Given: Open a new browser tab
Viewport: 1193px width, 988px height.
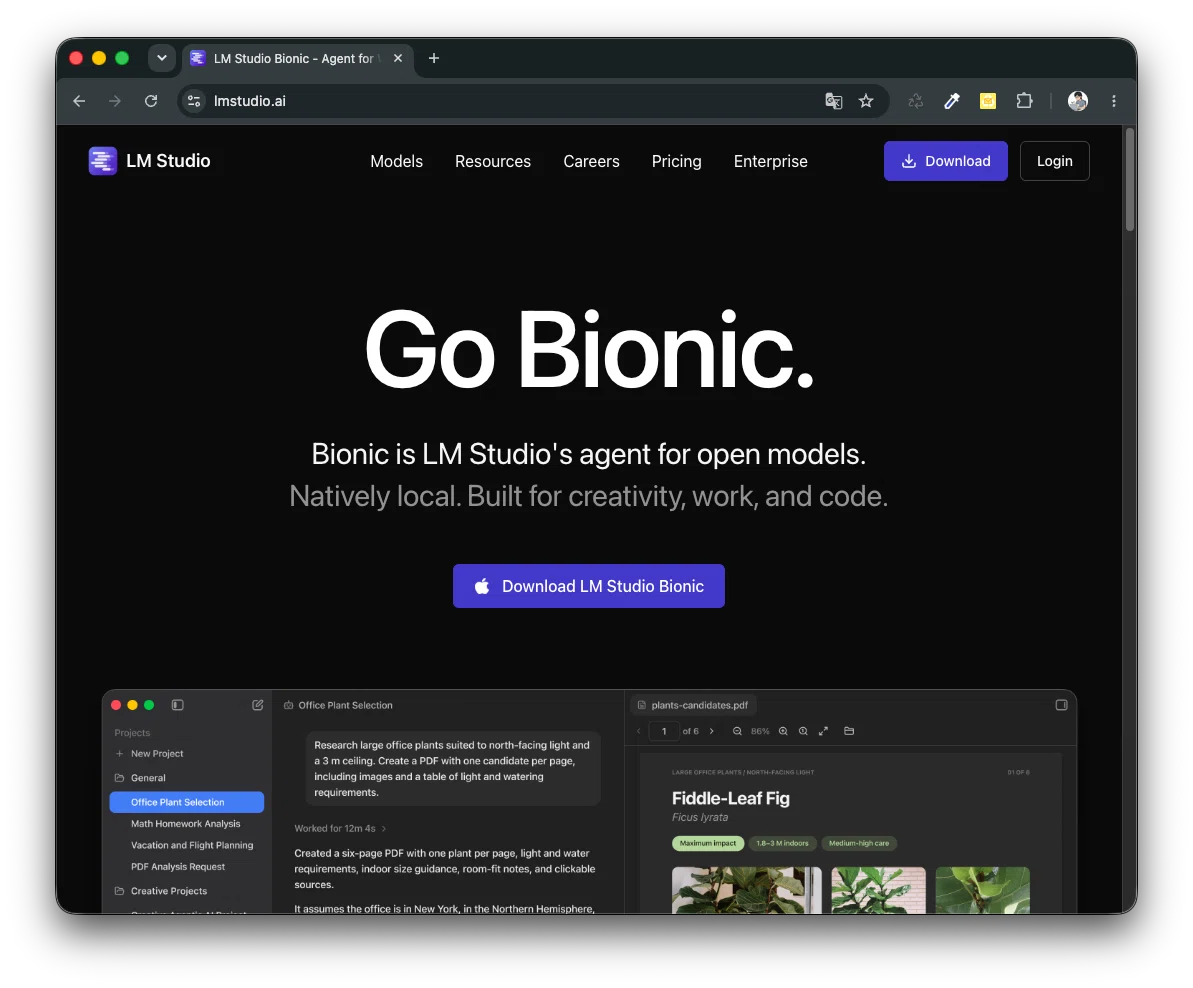Looking at the screenshot, I should point(434,59).
